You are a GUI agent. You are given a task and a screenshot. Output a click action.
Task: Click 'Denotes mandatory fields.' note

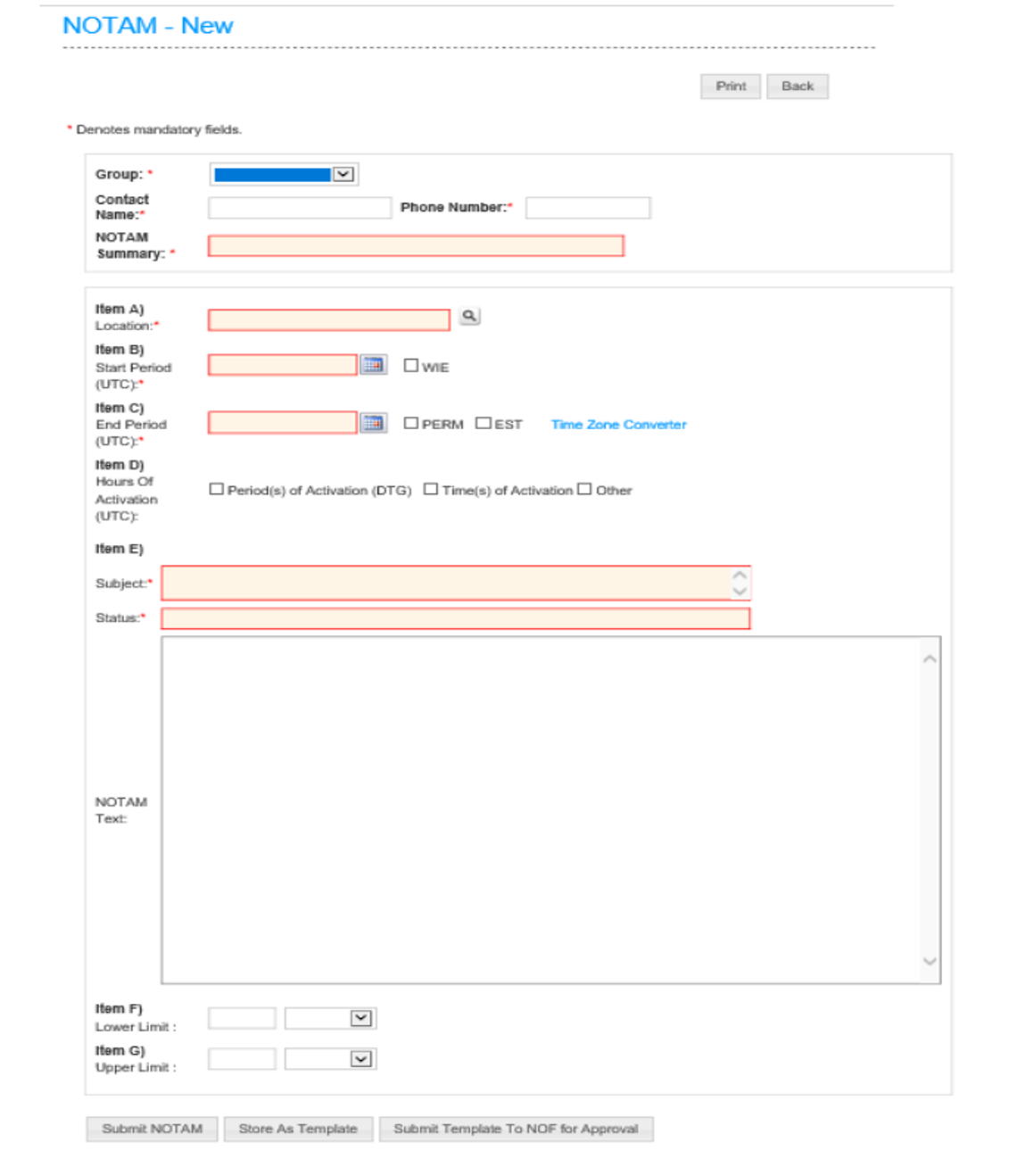click(159, 129)
